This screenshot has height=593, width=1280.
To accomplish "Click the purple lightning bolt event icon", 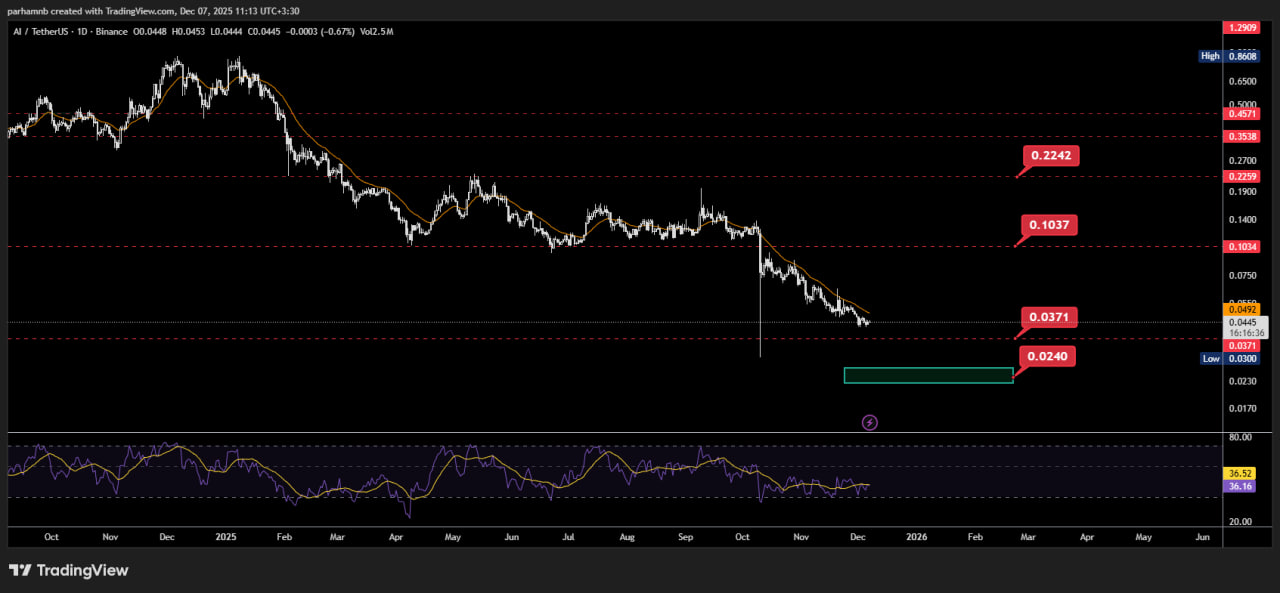I will point(869,422).
